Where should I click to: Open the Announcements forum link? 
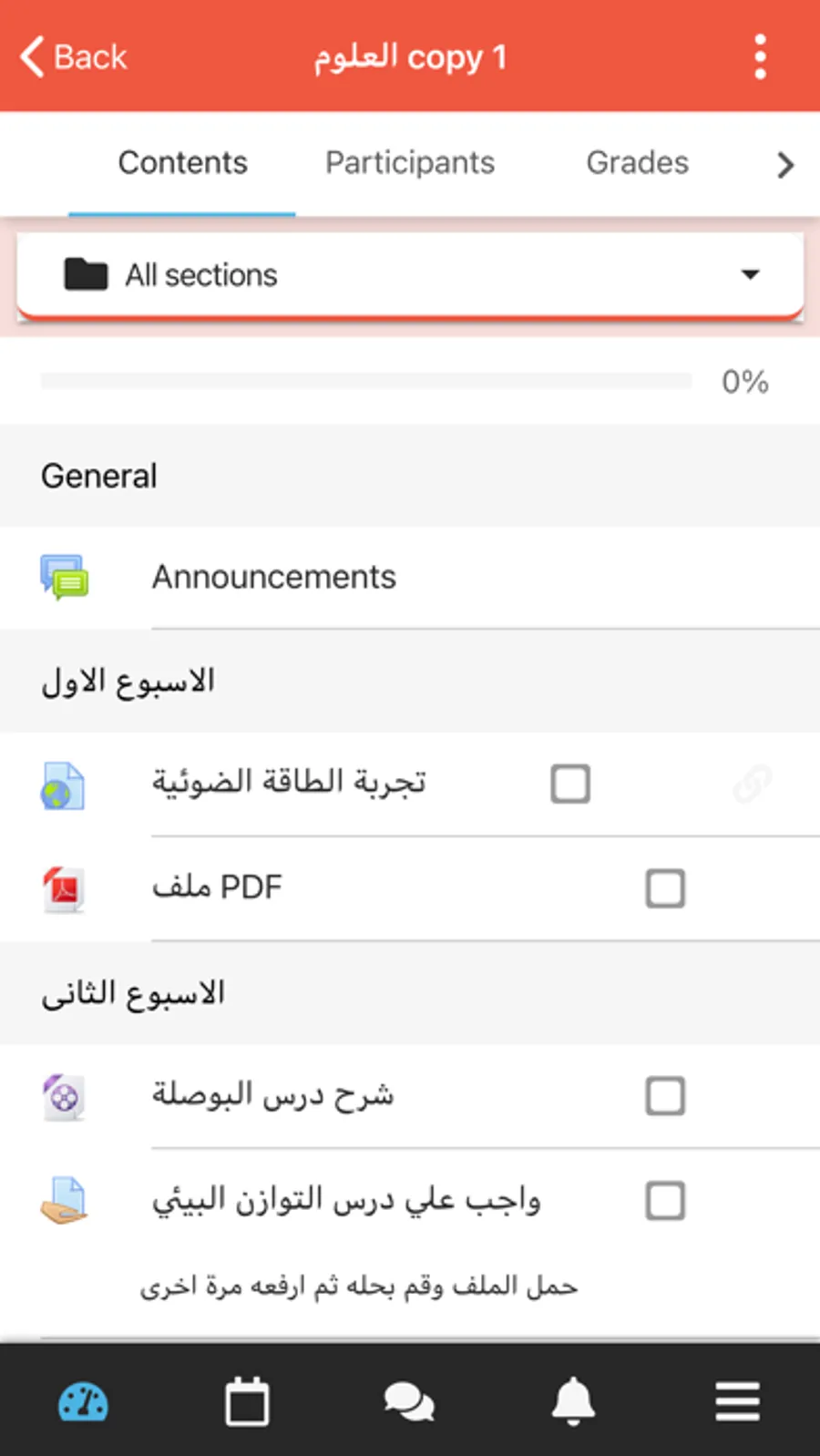pos(274,577)
